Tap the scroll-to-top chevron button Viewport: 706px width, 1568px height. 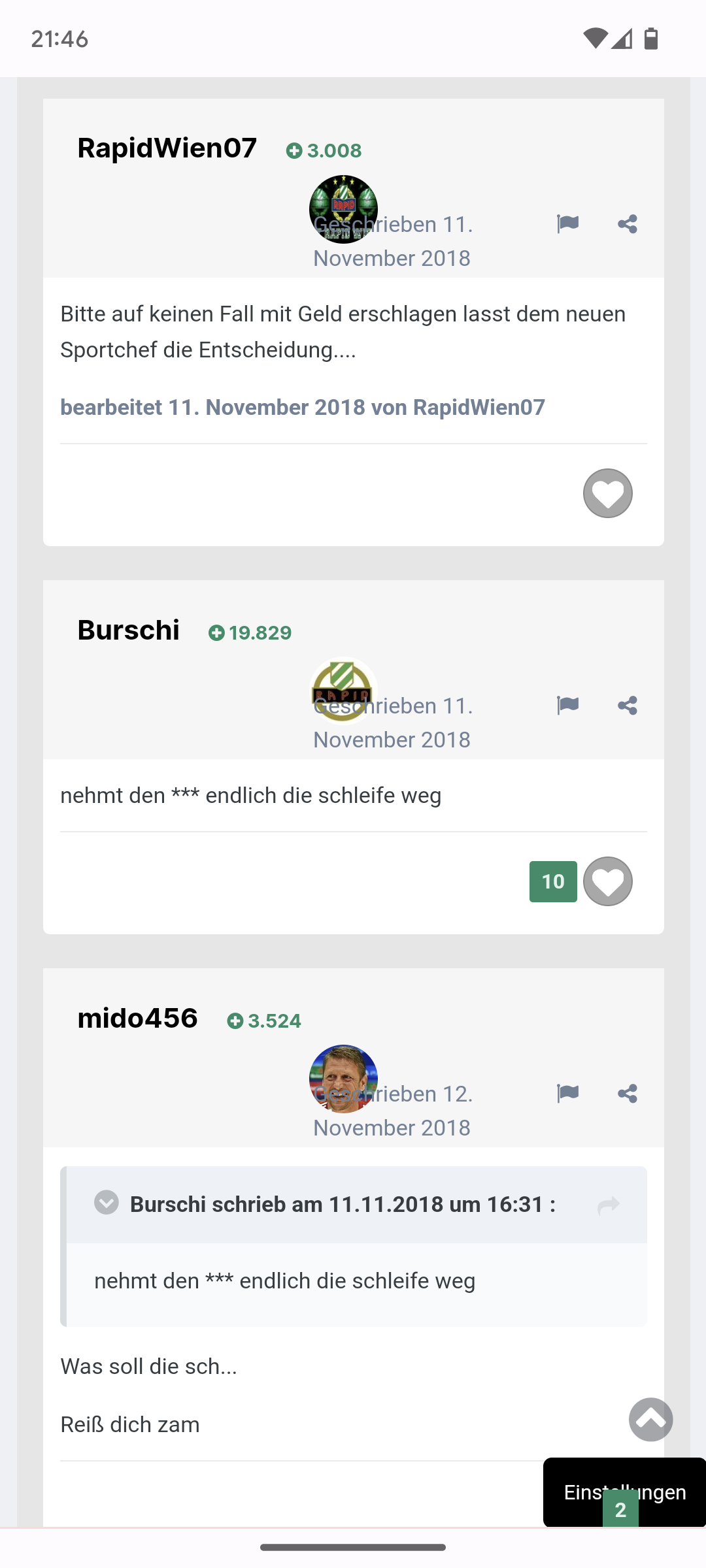pyautogui.click(x=651, y=1419)
